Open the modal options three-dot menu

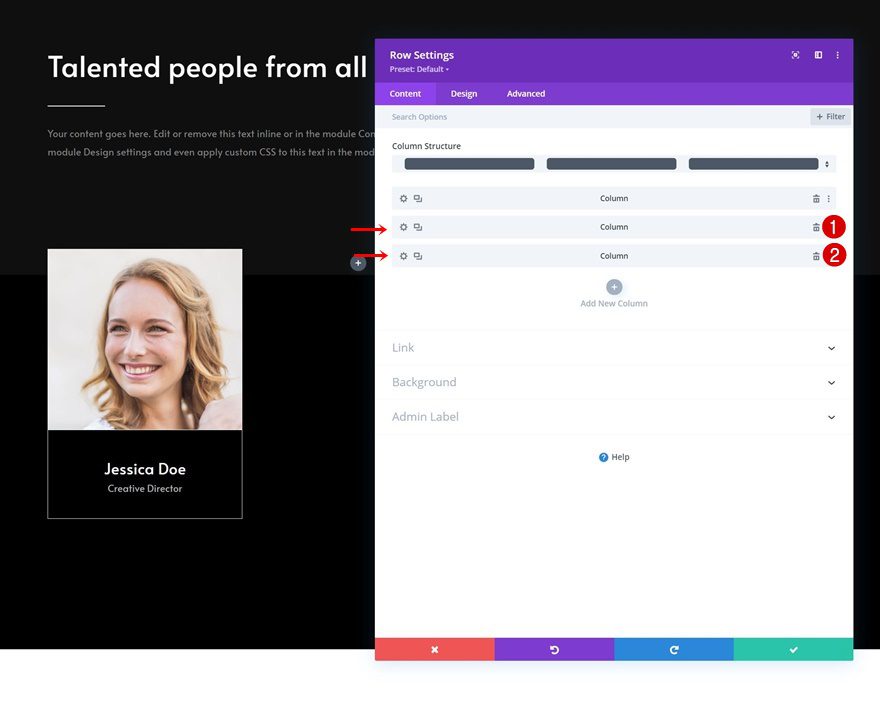pyautogui.click(x=838, y=55)
